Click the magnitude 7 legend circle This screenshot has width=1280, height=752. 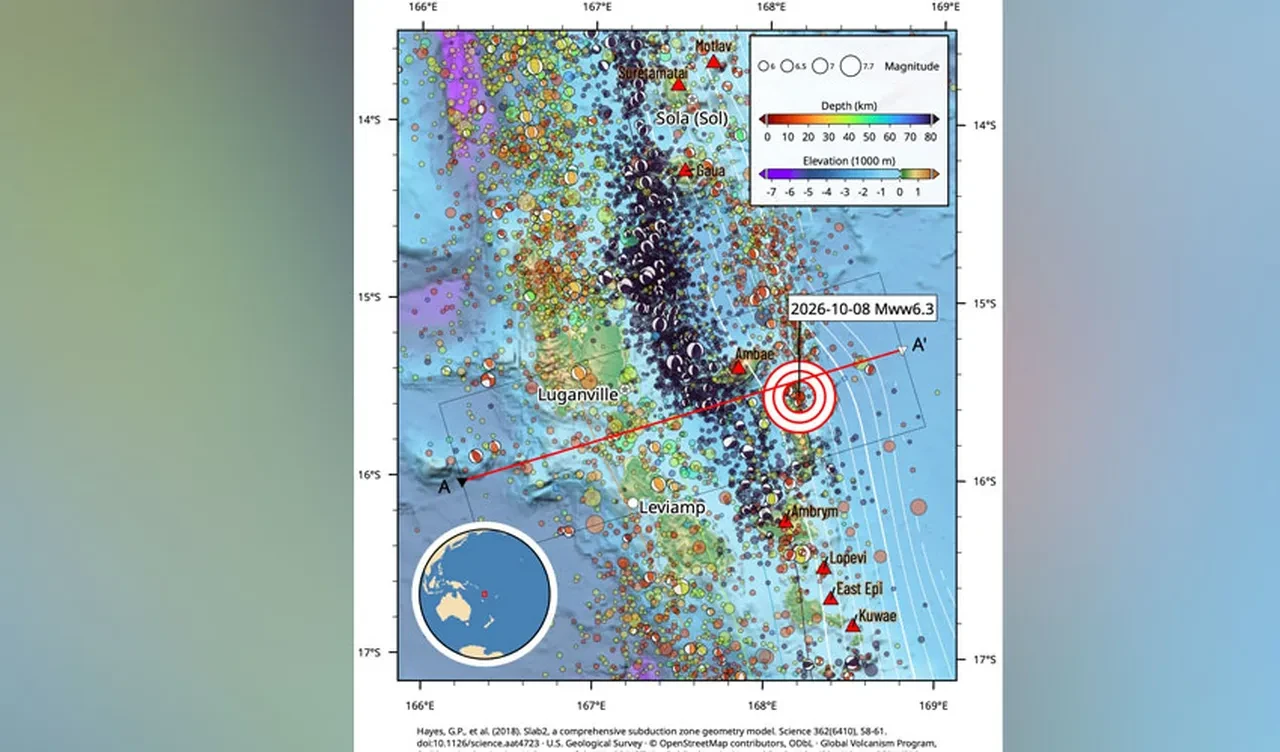[x=819, y=66]
